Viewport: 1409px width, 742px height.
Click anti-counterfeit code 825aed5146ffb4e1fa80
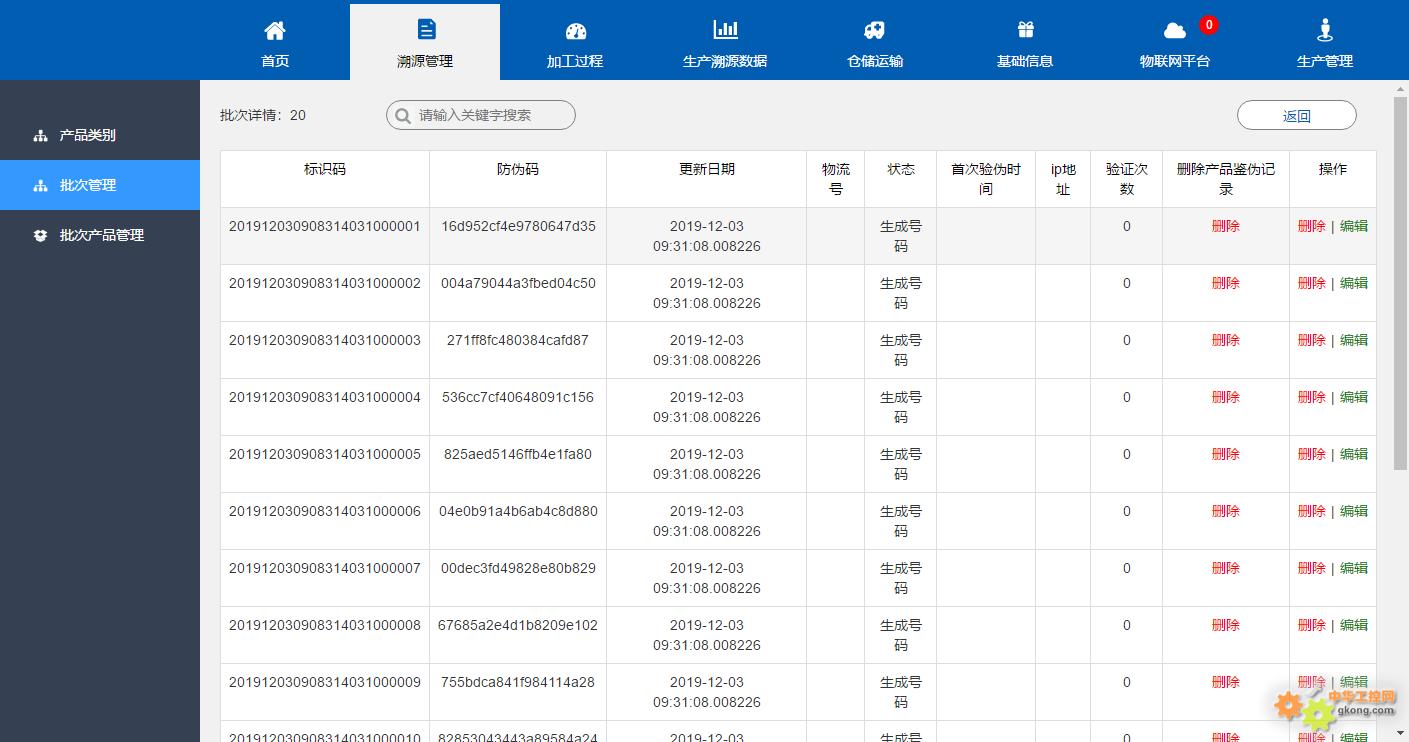pos(518,454)
